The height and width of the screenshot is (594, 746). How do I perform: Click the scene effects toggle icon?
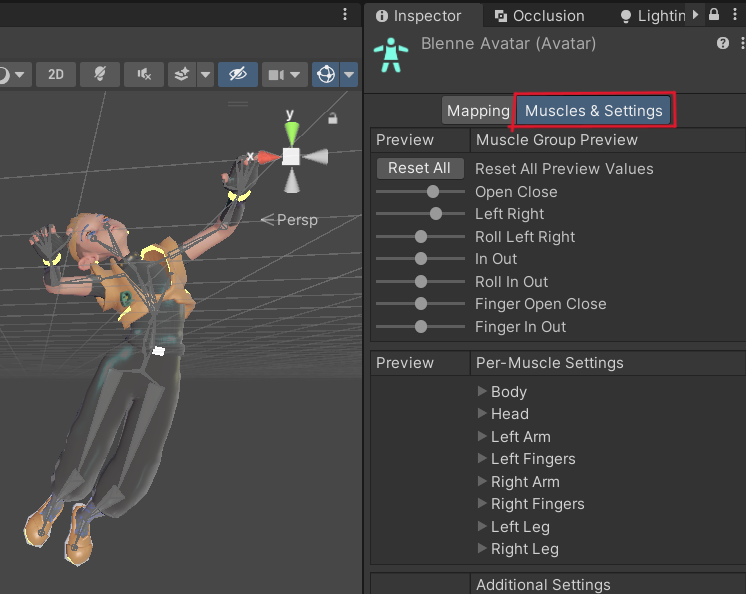182,74
